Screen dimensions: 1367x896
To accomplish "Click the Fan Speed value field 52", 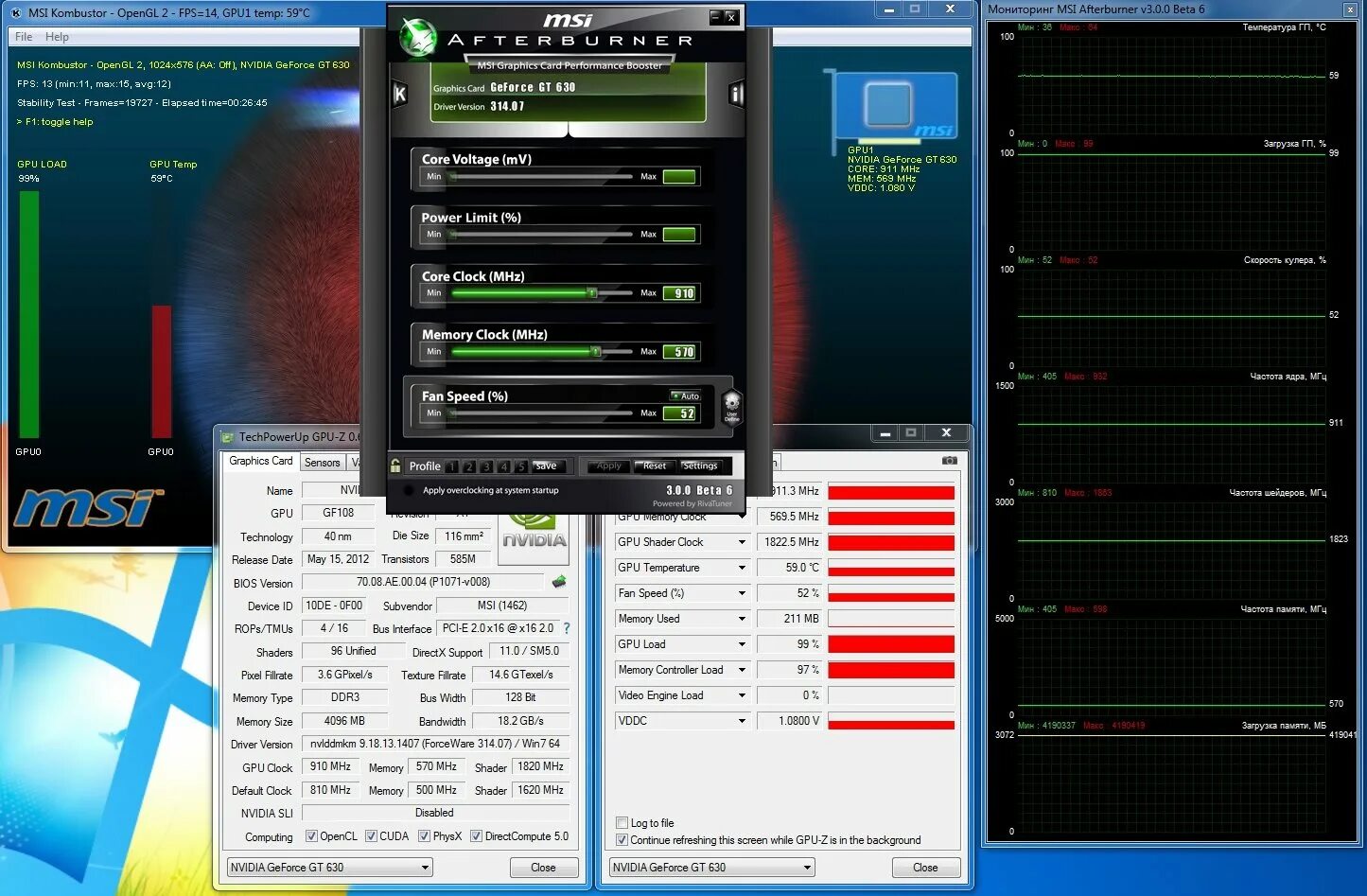I will (x=679, y=413).
